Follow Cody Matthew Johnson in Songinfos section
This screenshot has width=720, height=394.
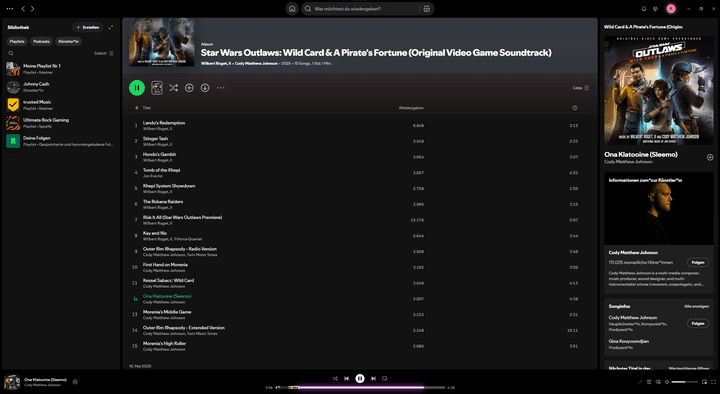pos(698,323)
